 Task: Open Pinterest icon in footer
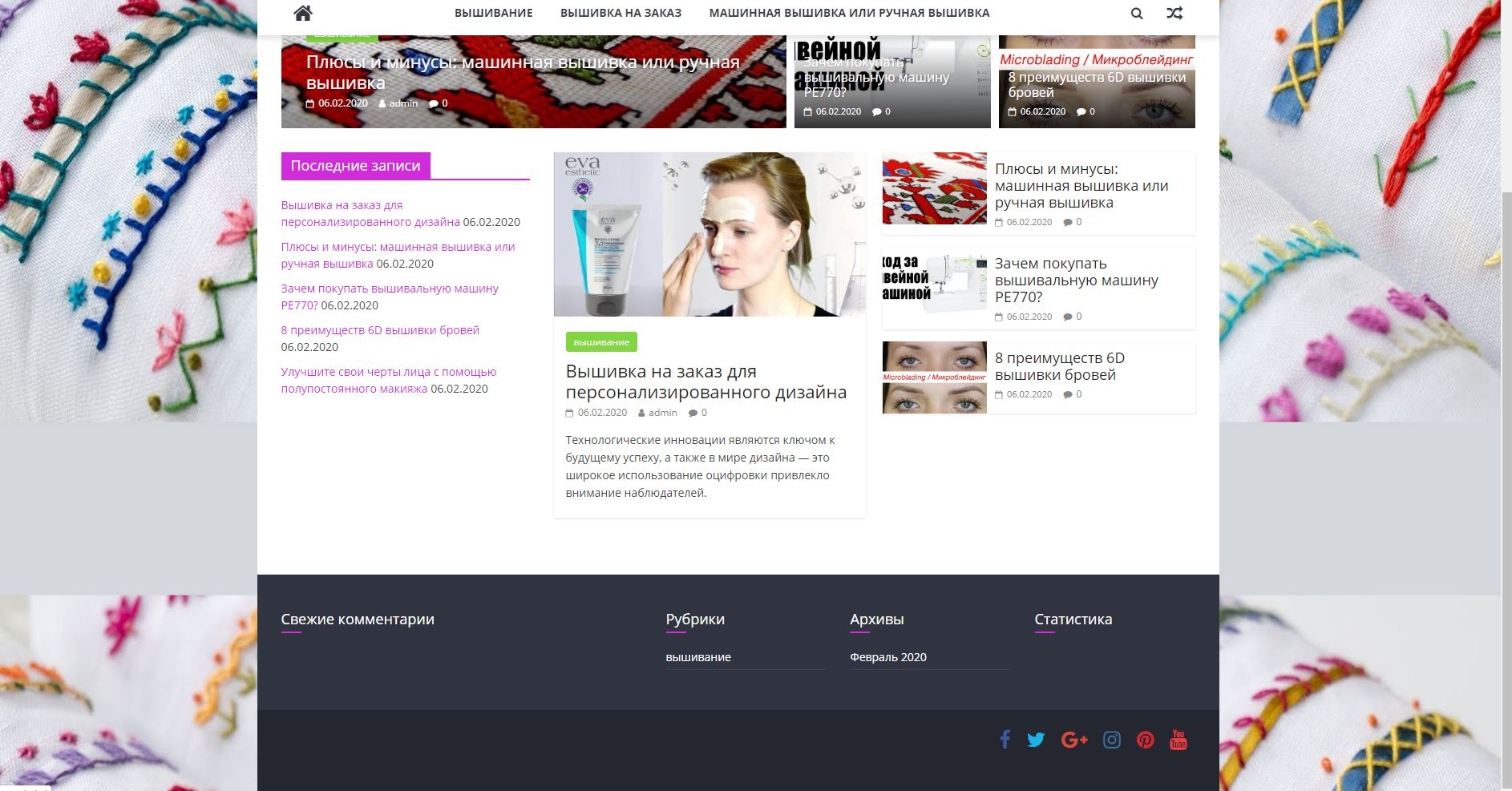tap(1146, 740)
